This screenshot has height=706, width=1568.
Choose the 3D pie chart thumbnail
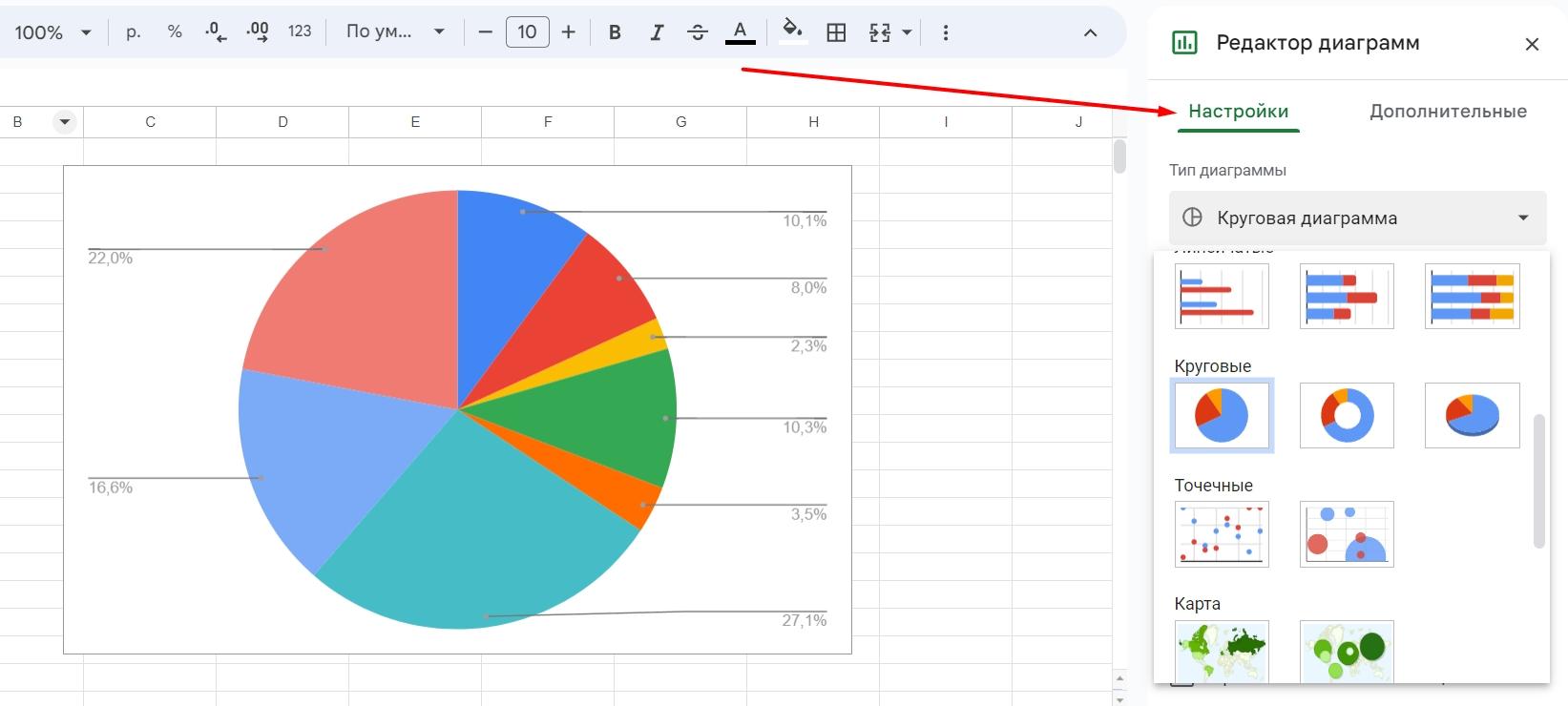(1472, 416)
